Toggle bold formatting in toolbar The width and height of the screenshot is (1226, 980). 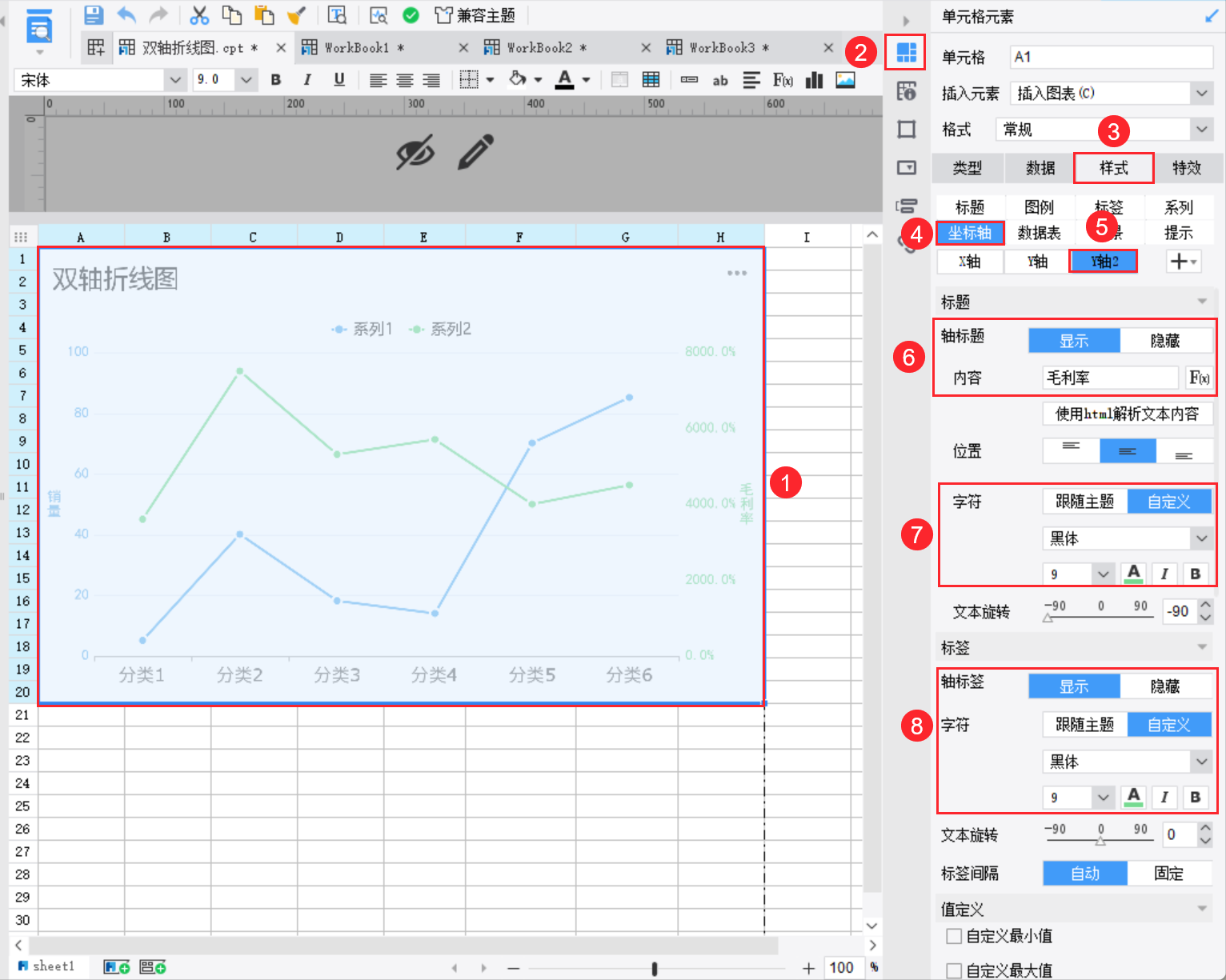276,79
